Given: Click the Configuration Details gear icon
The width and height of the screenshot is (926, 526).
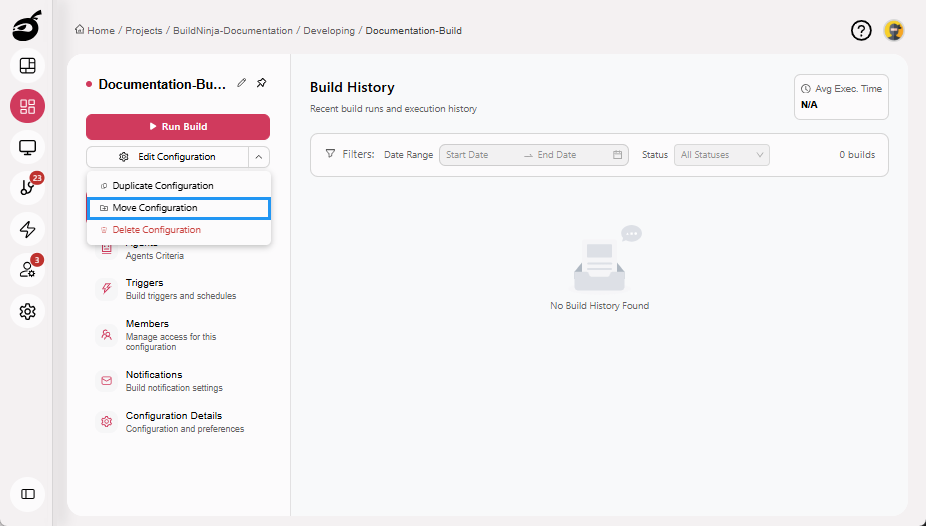Looking at the screenshot, I should (x=106, y=422).
